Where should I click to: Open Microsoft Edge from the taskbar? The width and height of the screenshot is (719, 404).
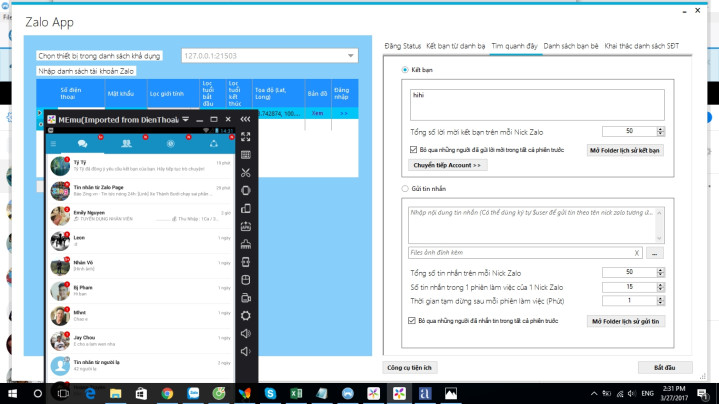(x=90, y=393)
